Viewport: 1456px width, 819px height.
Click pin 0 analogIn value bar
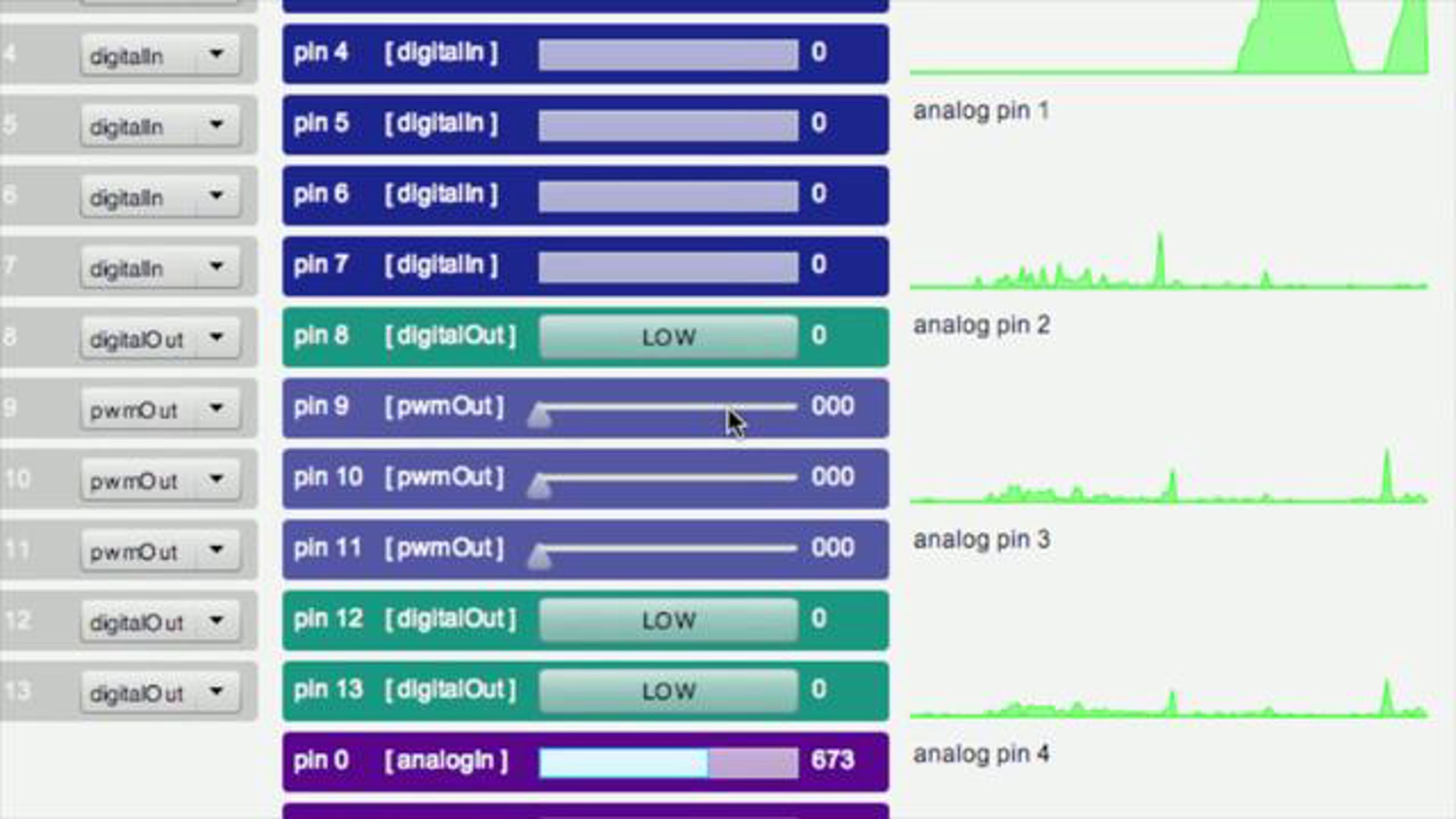tap(668, 762)
